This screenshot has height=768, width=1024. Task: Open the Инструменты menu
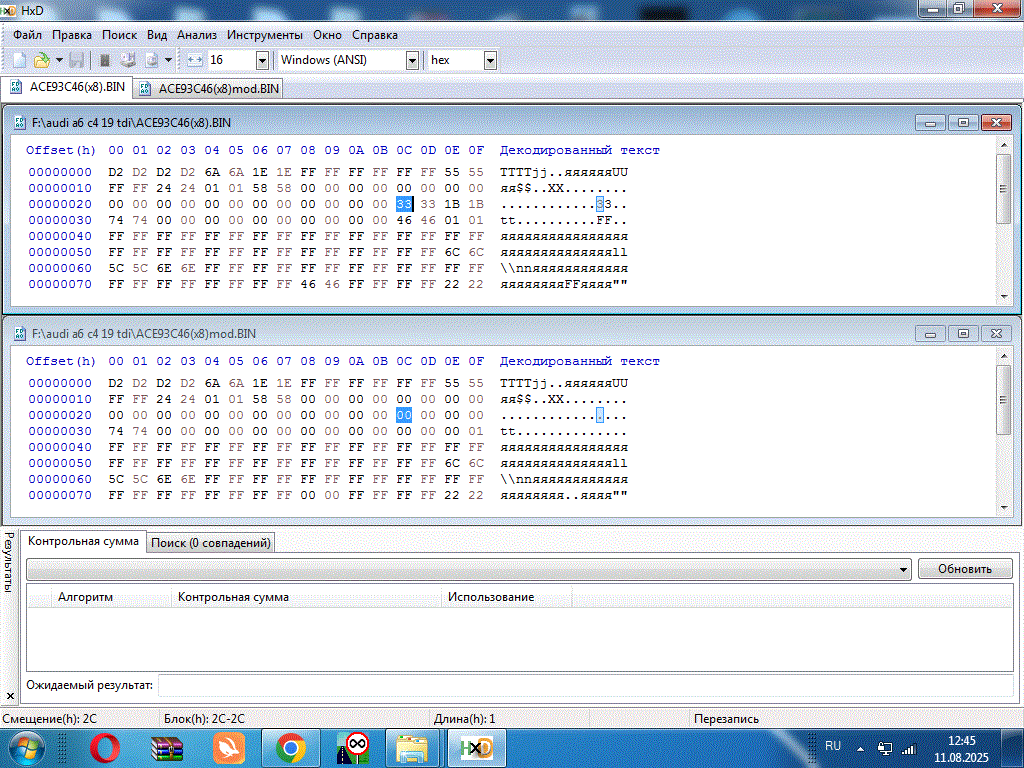(264, 35)
